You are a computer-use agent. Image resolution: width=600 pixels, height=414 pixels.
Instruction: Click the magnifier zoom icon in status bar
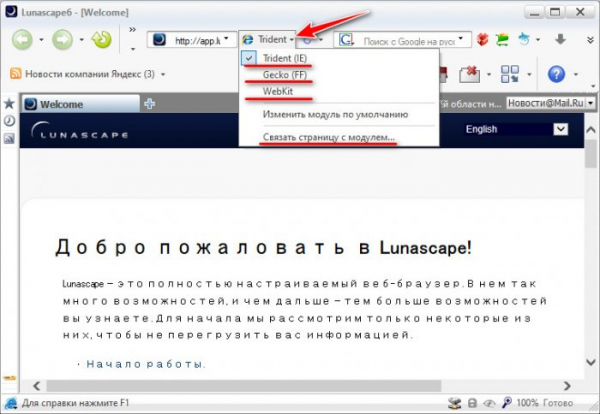coord(507,403)
